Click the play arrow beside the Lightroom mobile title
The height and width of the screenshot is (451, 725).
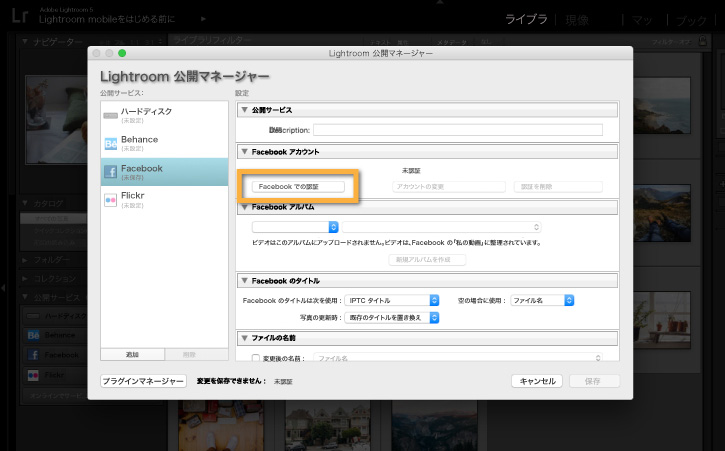tap(203, 19)
